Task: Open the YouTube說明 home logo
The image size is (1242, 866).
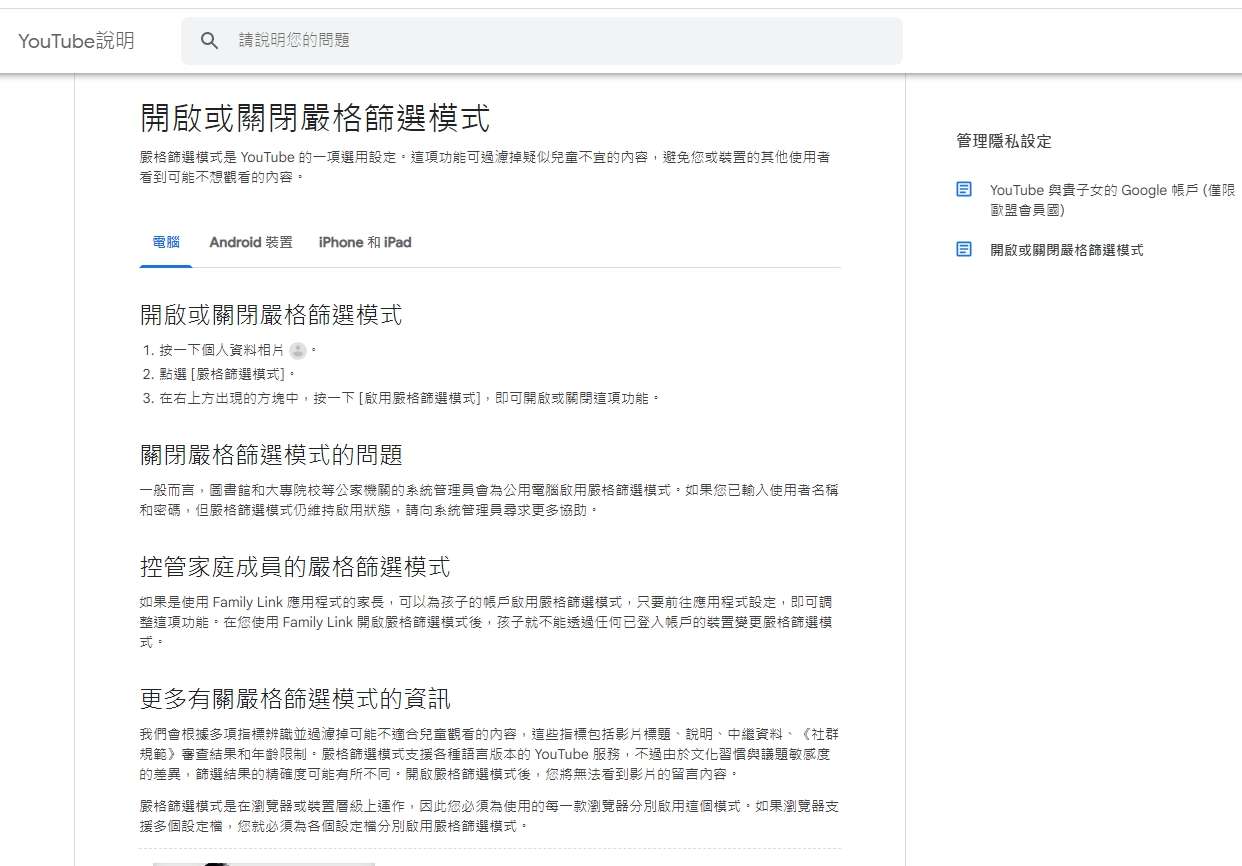Action: 76,41
